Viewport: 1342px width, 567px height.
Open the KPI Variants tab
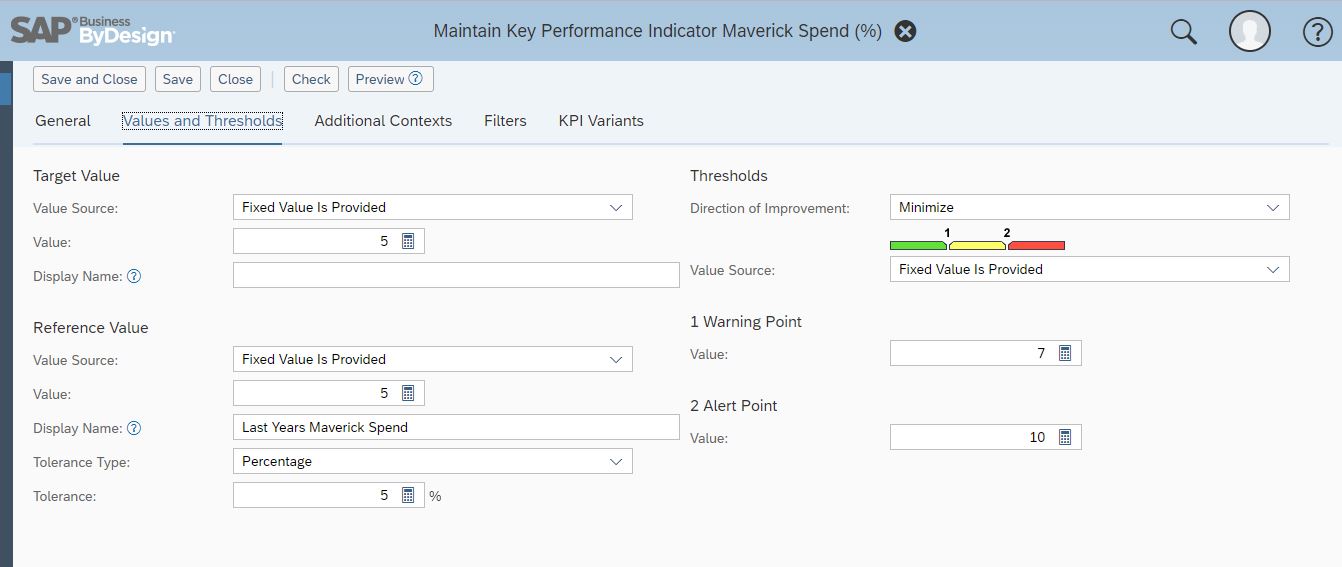tap(601, 121)
